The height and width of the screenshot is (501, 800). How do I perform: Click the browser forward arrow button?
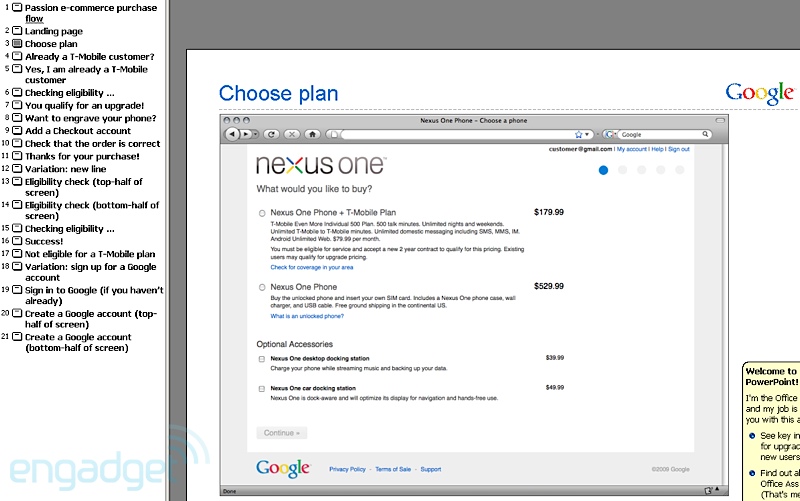tap(246, 134)
